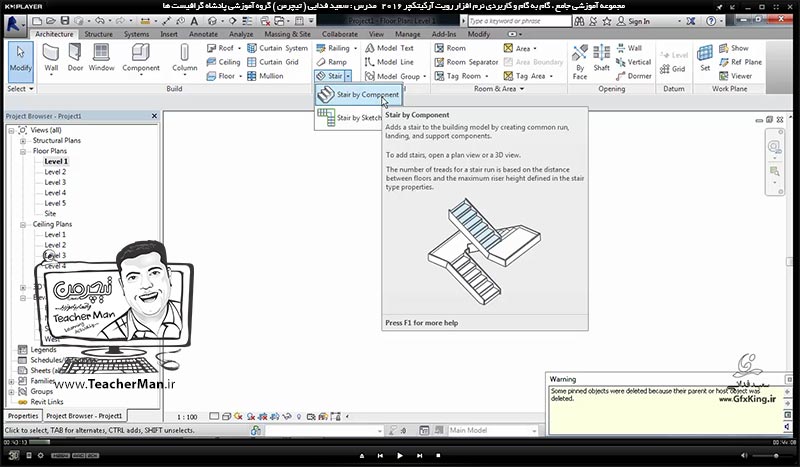Click the Grid datum tool
Screen dimensions: 800x467
click(672, 69)
